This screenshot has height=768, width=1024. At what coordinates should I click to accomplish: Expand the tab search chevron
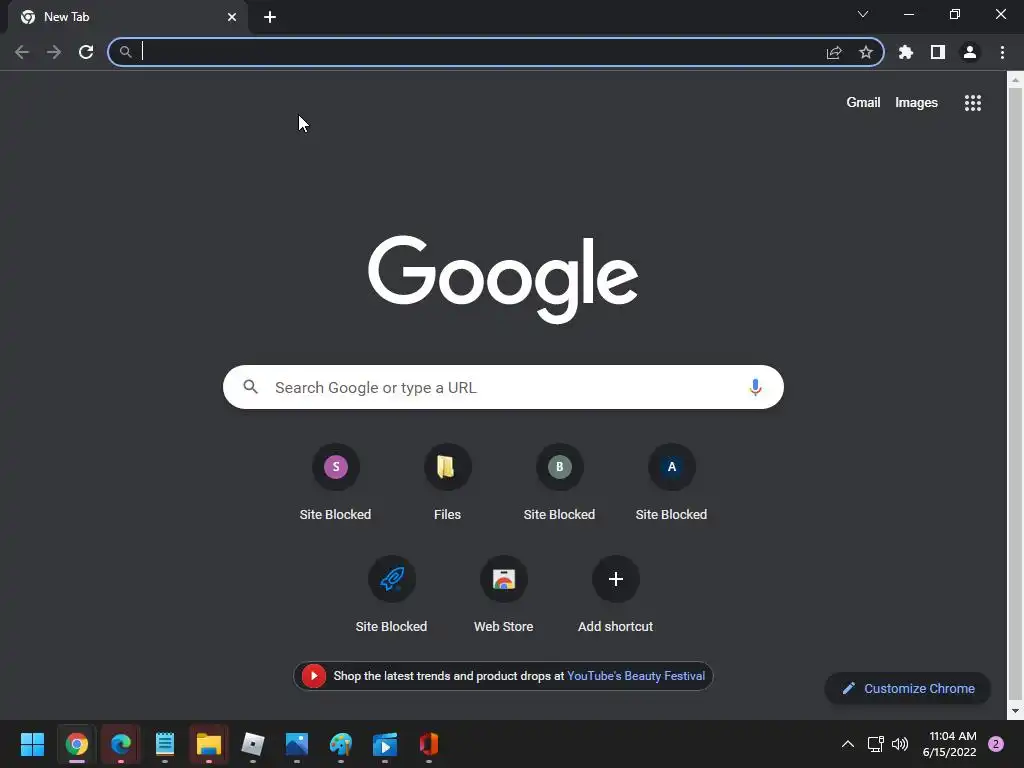[863, 14]
